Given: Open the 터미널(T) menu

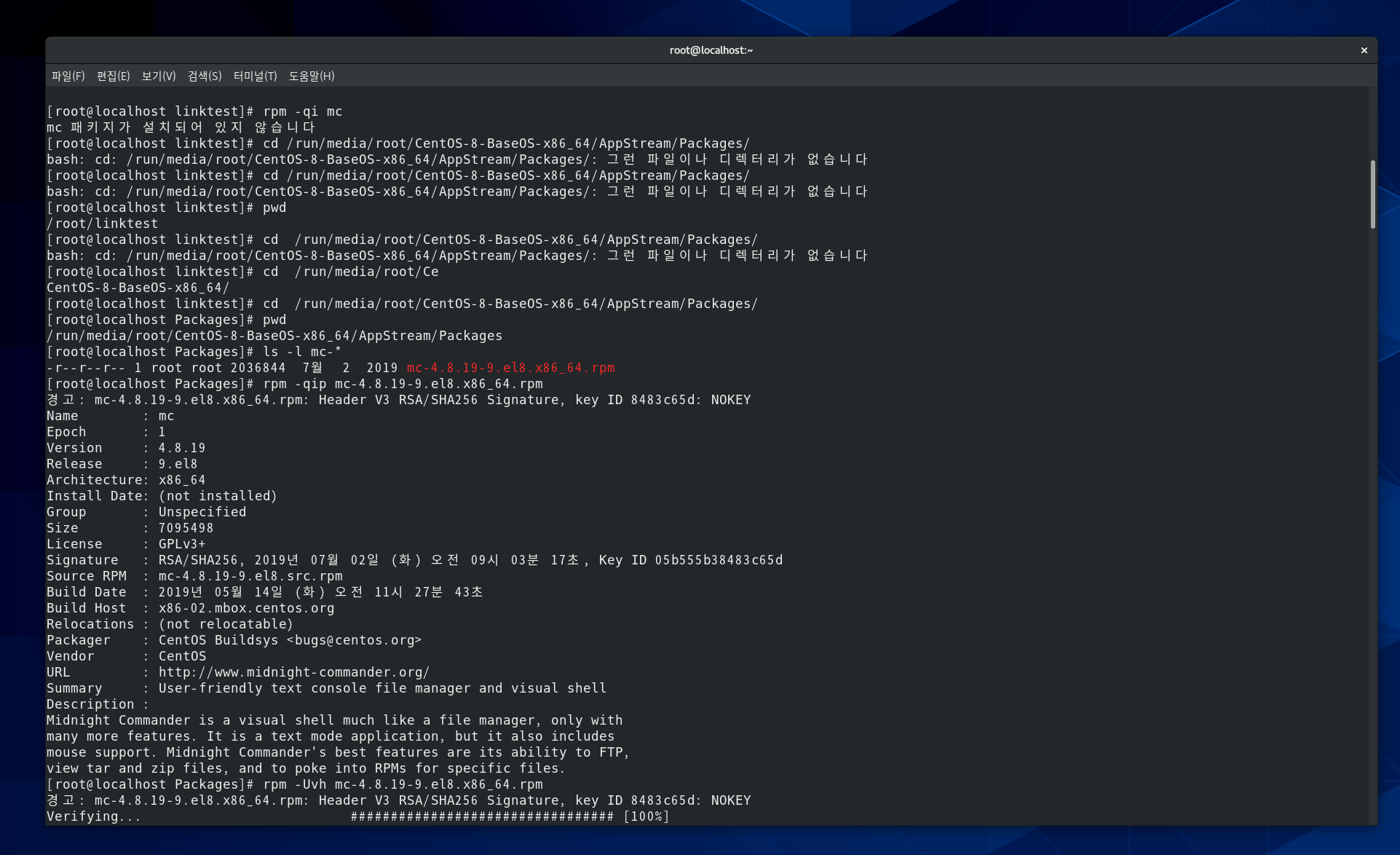Looking at the screenshot, I should tap(255, 76).
